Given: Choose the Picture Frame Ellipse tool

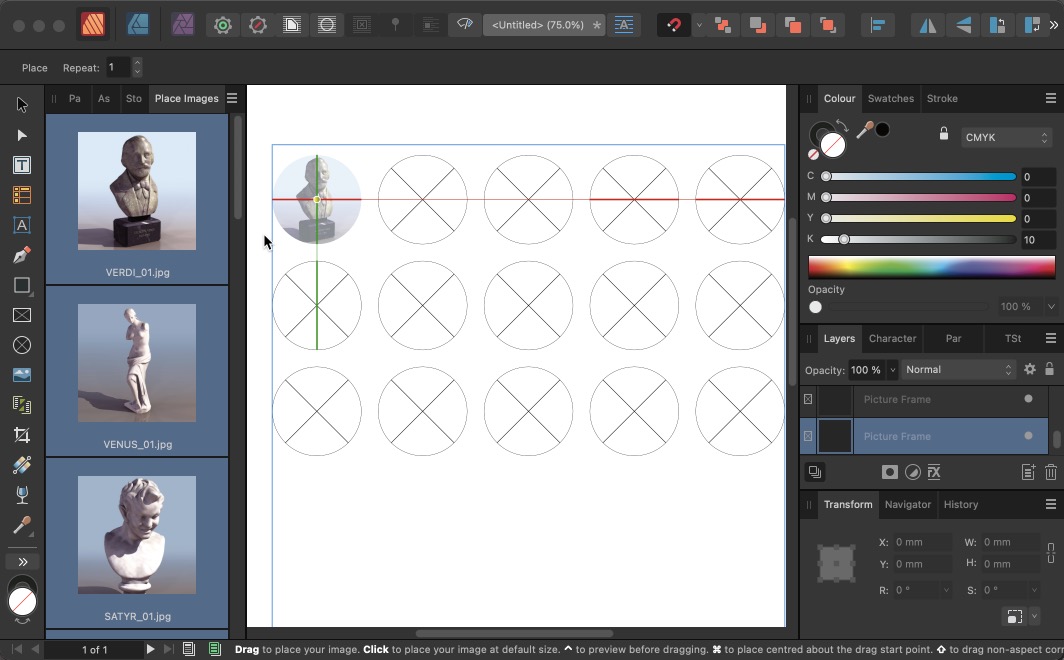Looking at the screenshot, I should click(21, 345).
